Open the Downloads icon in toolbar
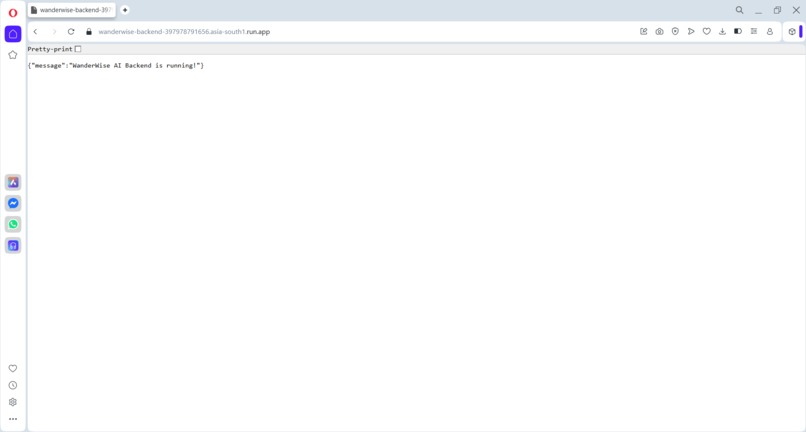806x432 pixels. tap(722, 31)
